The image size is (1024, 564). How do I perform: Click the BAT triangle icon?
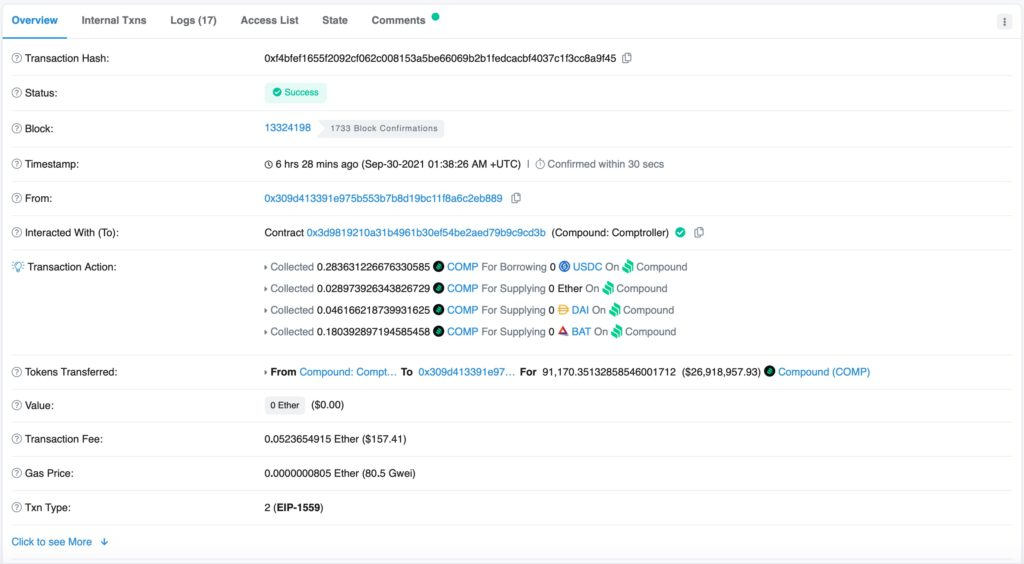563,332
